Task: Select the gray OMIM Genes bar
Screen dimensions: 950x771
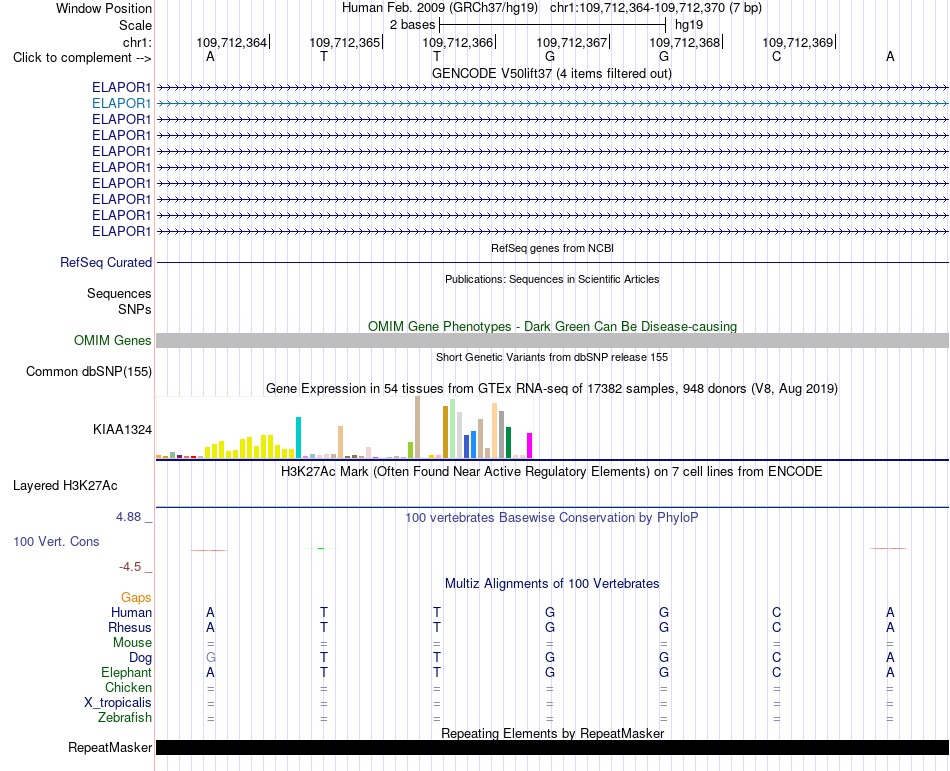Action: click(552, 340)
